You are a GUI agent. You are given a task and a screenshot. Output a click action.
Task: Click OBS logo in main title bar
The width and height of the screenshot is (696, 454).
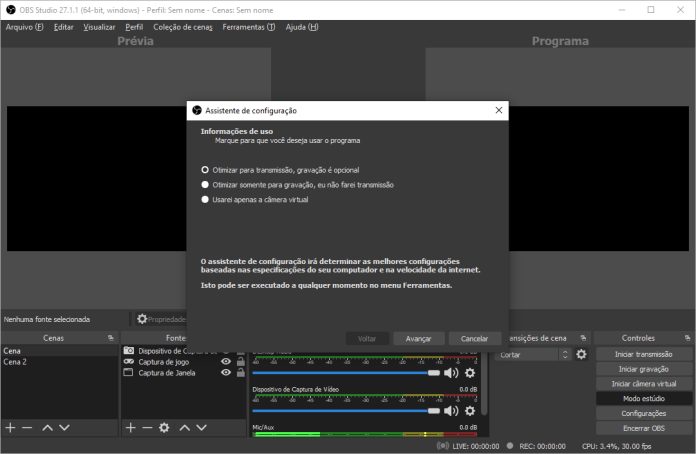[x=11, y=10]
